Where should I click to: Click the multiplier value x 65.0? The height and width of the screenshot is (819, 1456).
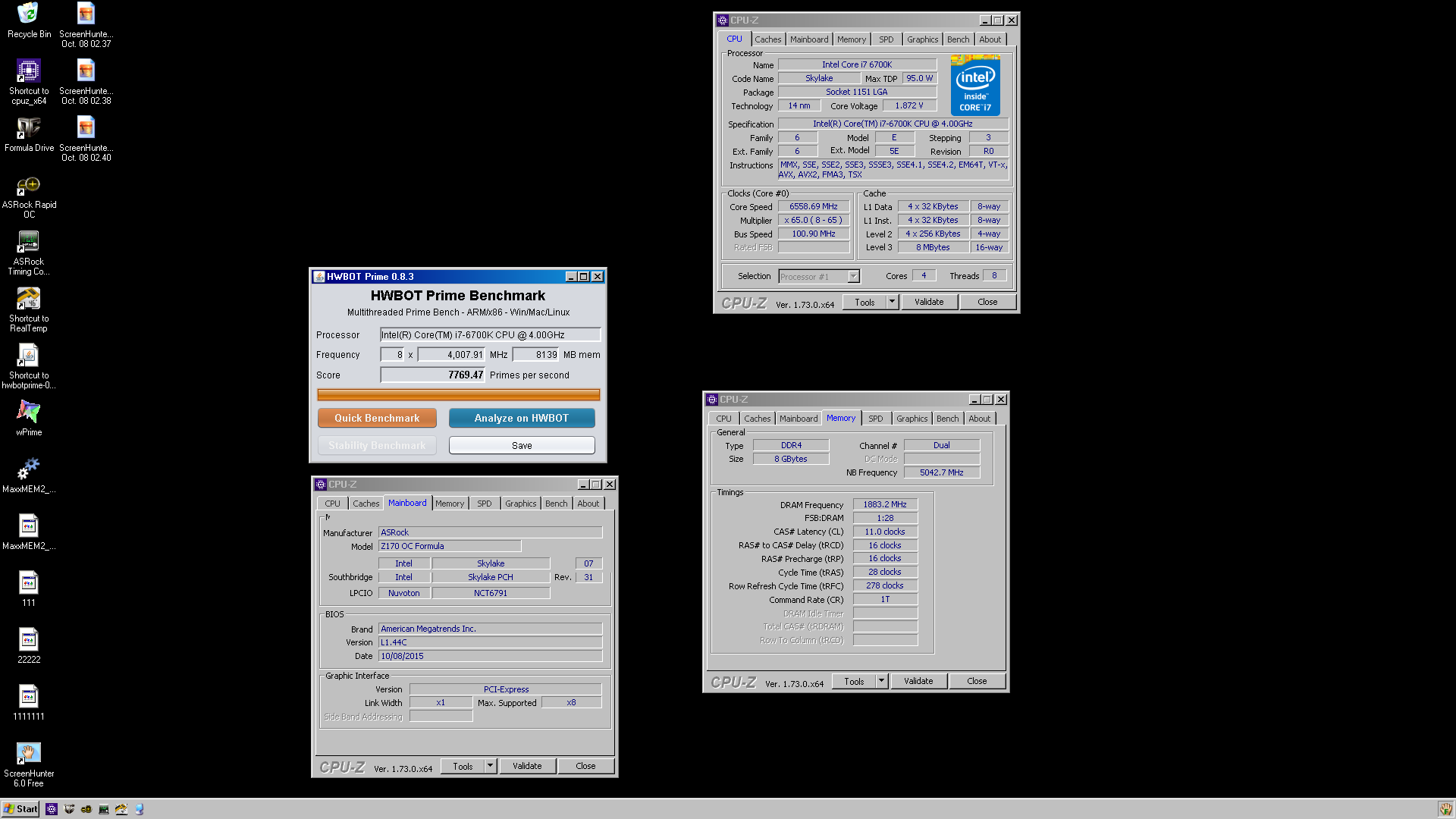813,220
